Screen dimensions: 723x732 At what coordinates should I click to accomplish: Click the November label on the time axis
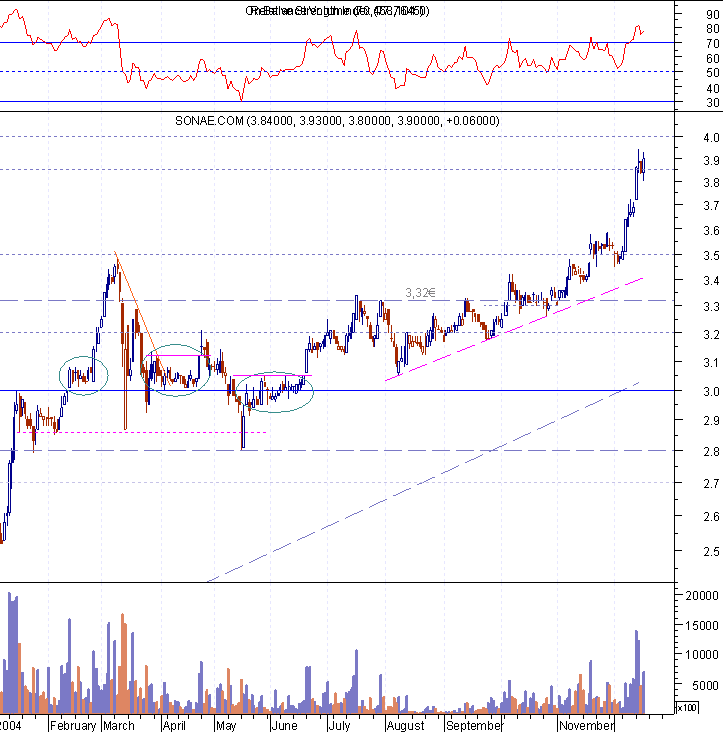coord(586,725)
